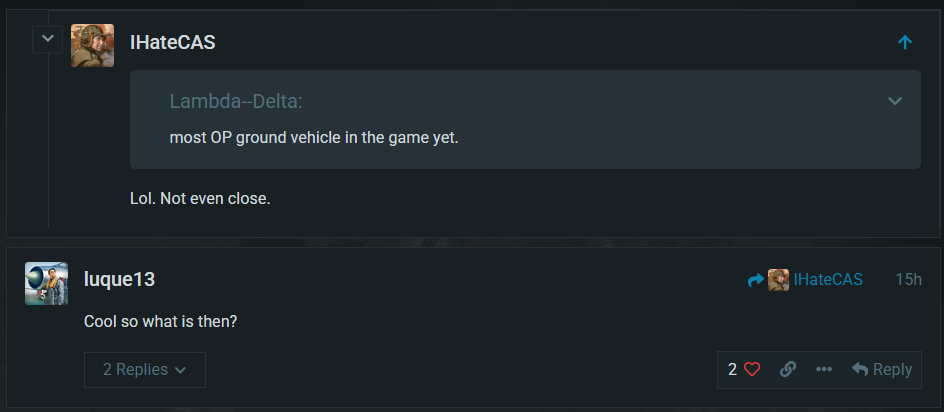Open the large IHateCAS avatar profile

[92, 45]
